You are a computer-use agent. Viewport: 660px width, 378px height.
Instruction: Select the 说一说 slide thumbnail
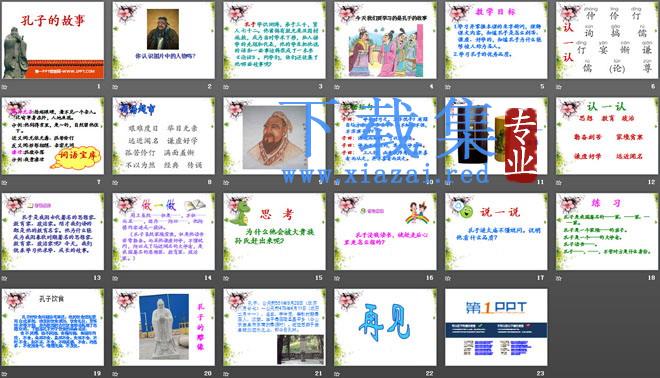click(x=496, y=232)
